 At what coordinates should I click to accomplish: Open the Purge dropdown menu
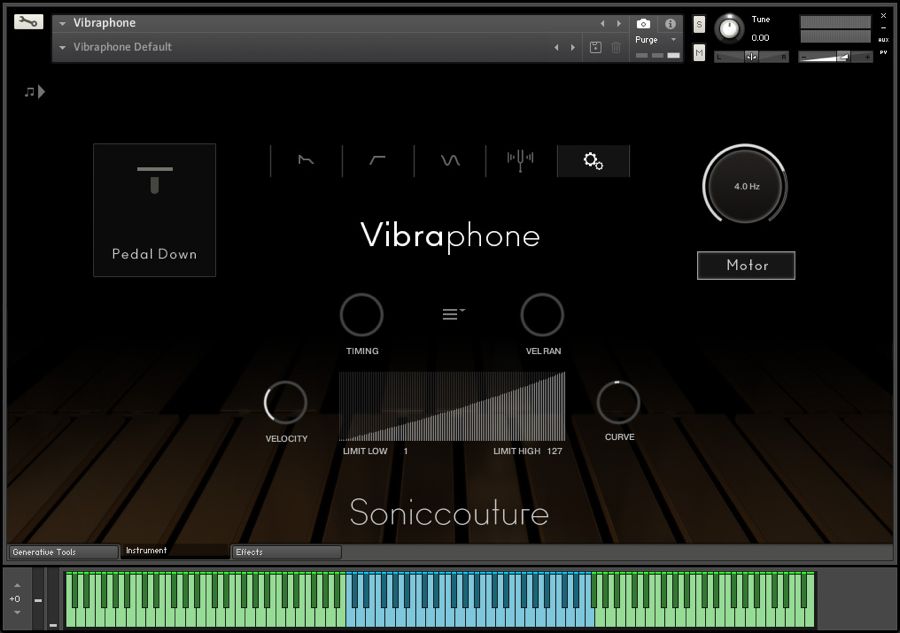pos(655,40)
